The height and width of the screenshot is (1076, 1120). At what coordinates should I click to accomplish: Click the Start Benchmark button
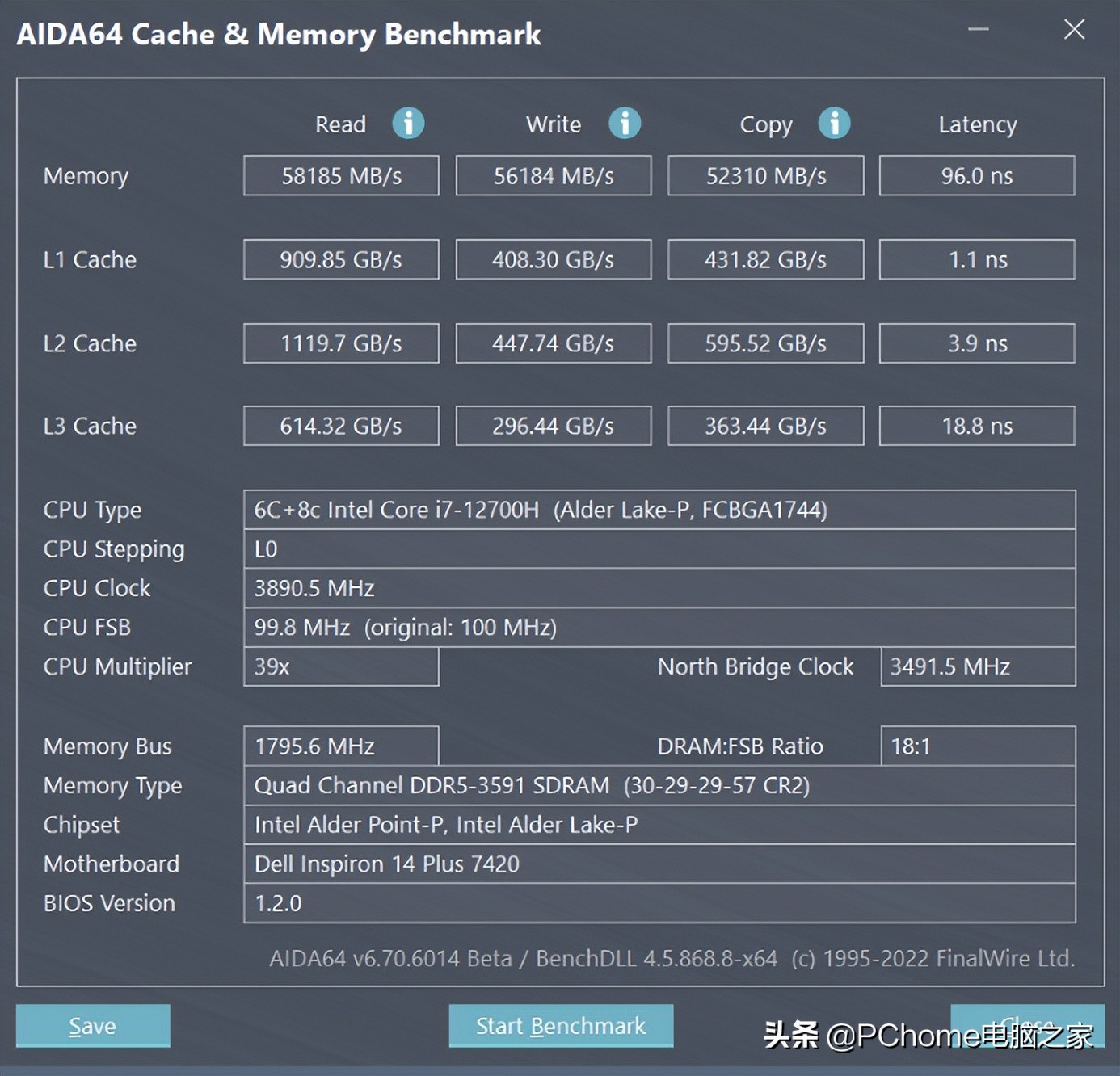(x=561, y=1026)
